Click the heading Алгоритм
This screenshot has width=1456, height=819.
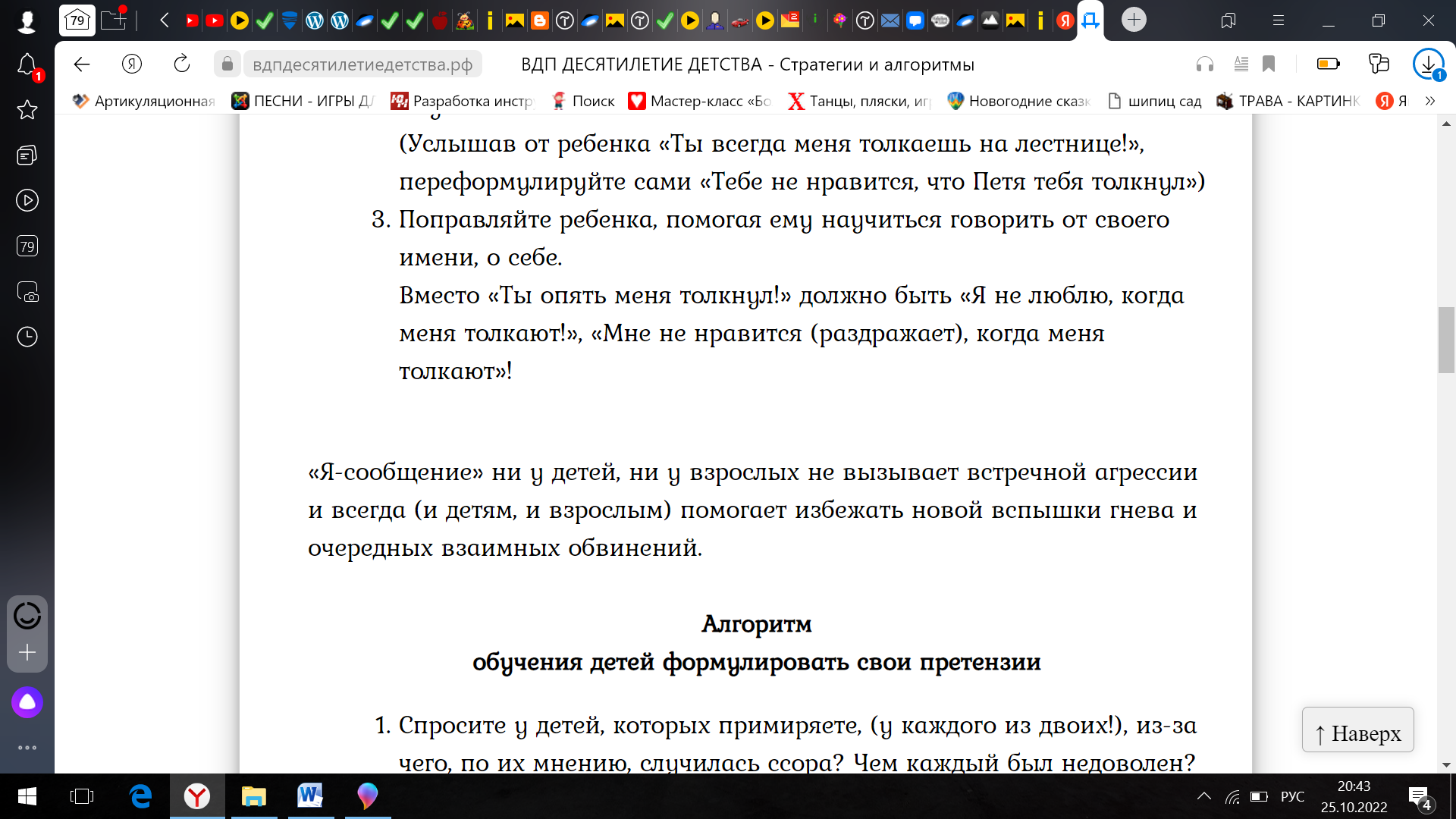(757, 624)
